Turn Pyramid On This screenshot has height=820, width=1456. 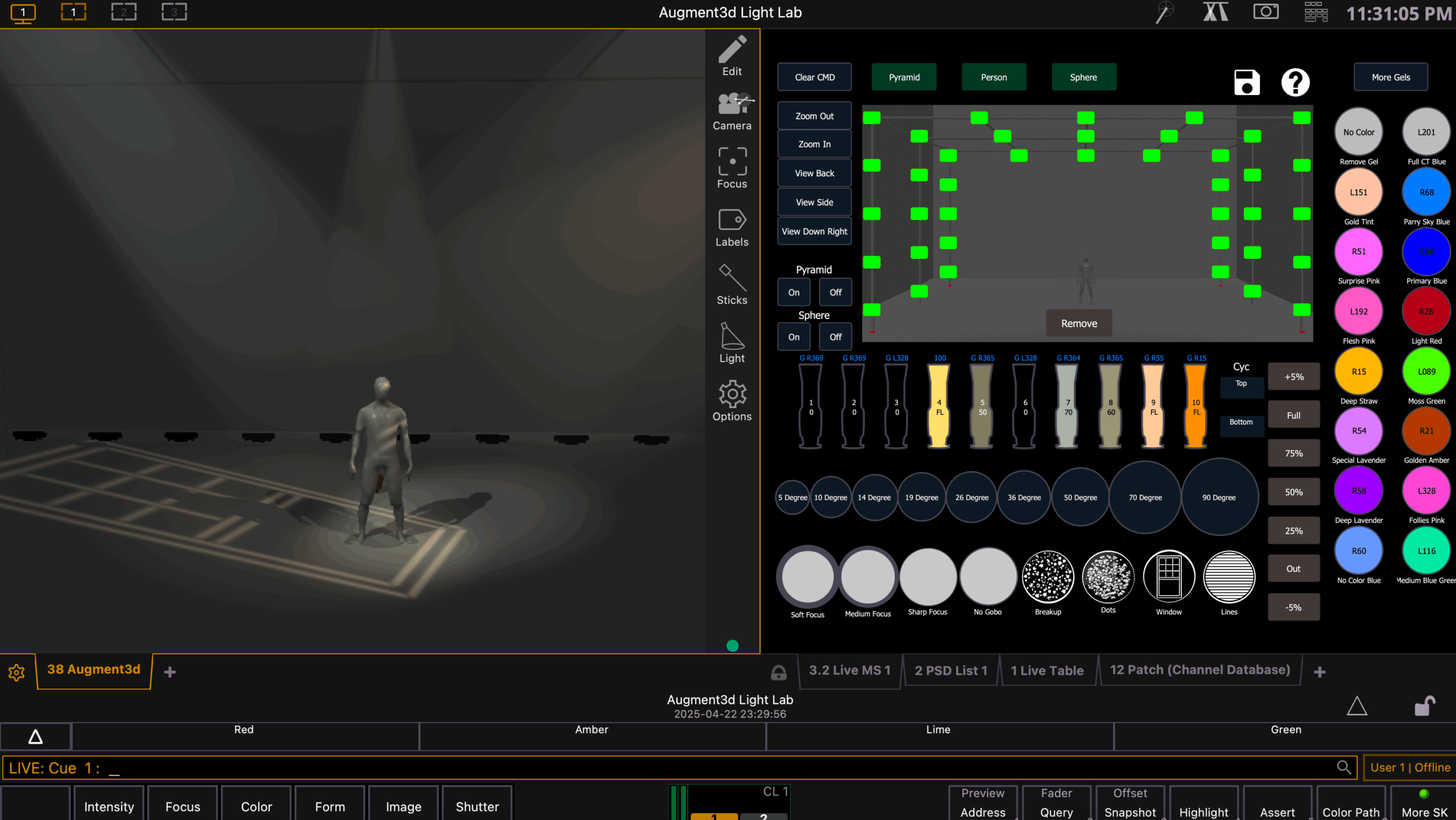click(x=793, y=292)
